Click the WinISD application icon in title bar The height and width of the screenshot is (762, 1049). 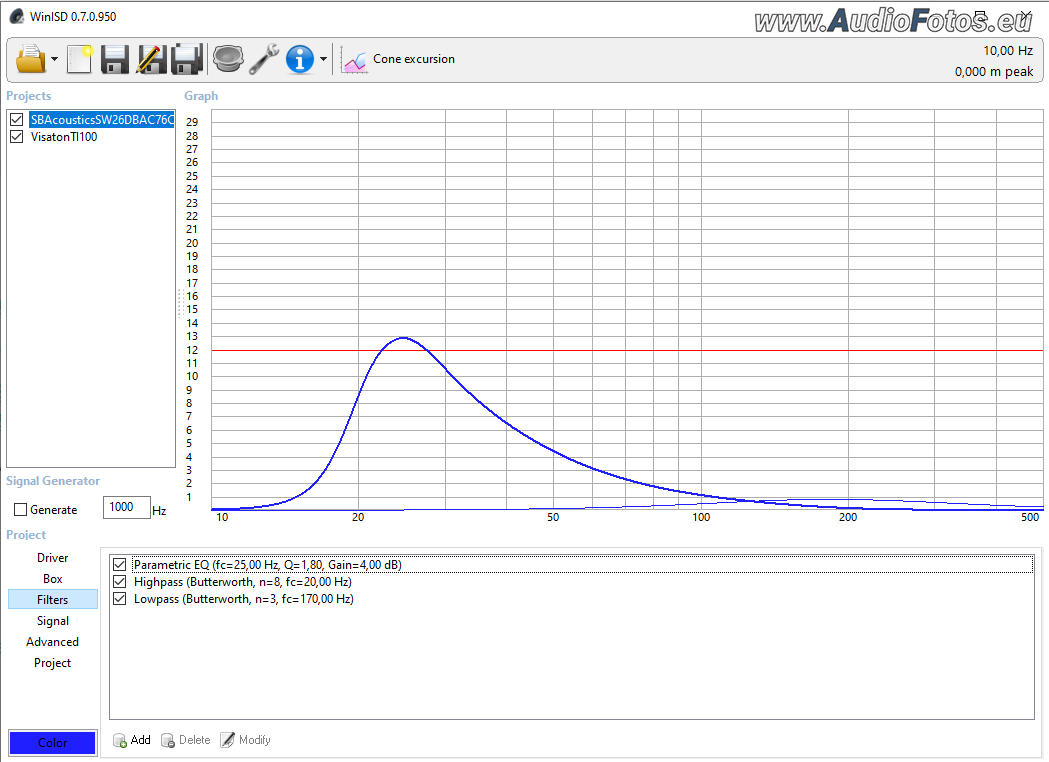(17, 16)
